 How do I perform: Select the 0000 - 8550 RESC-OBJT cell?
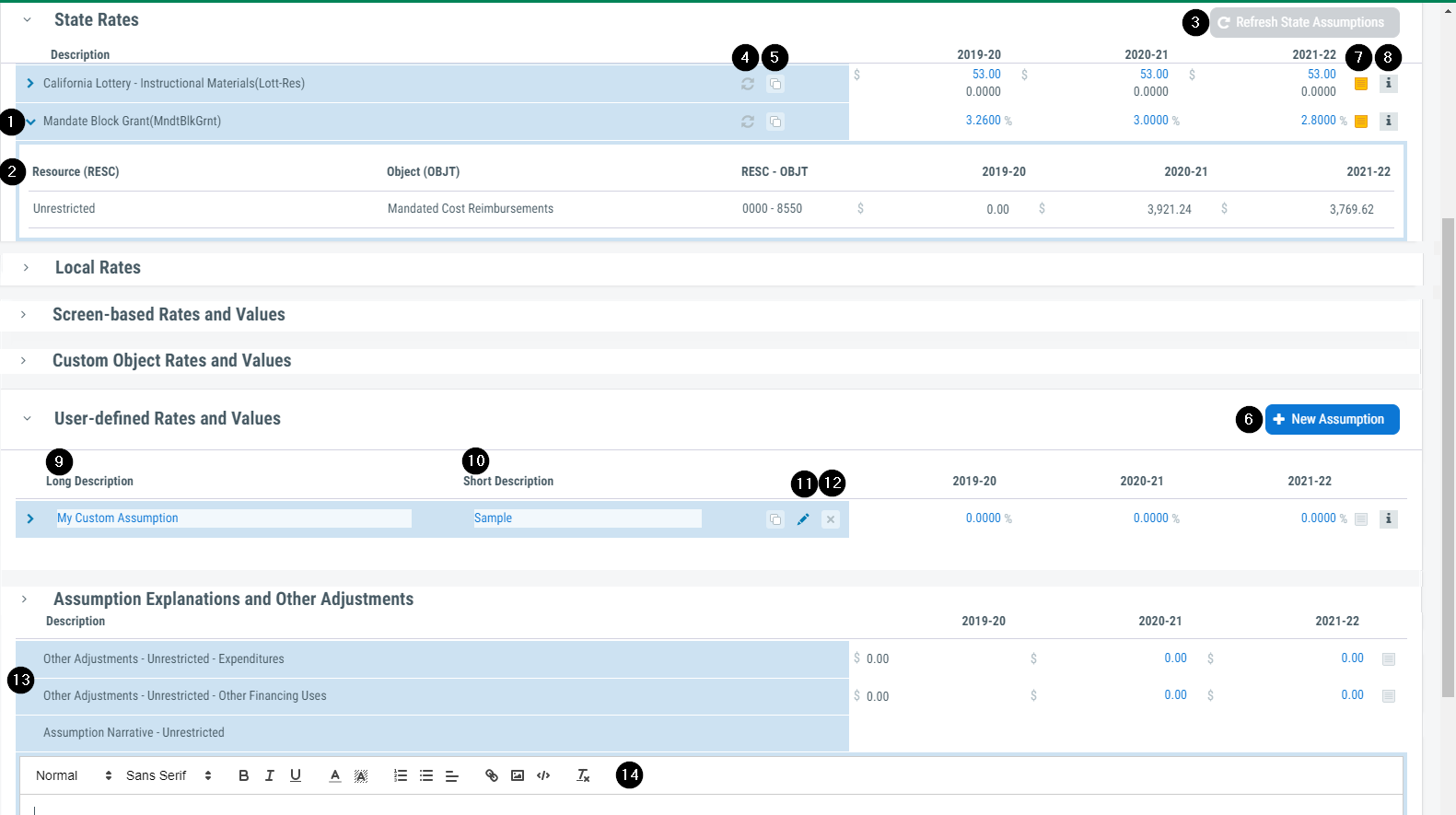(x=772, y=209)
